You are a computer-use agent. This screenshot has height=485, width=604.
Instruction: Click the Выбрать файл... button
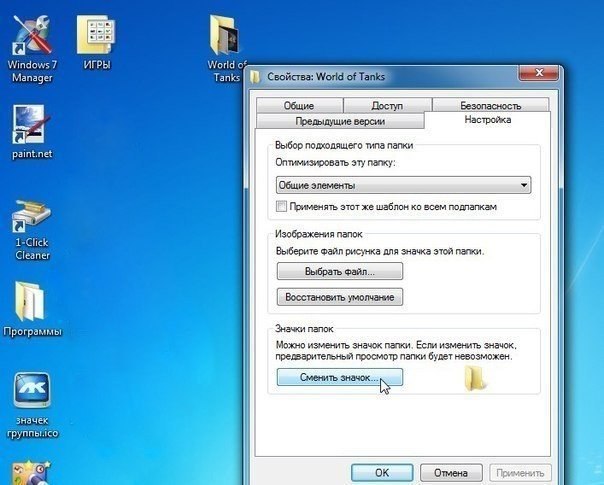339,271
